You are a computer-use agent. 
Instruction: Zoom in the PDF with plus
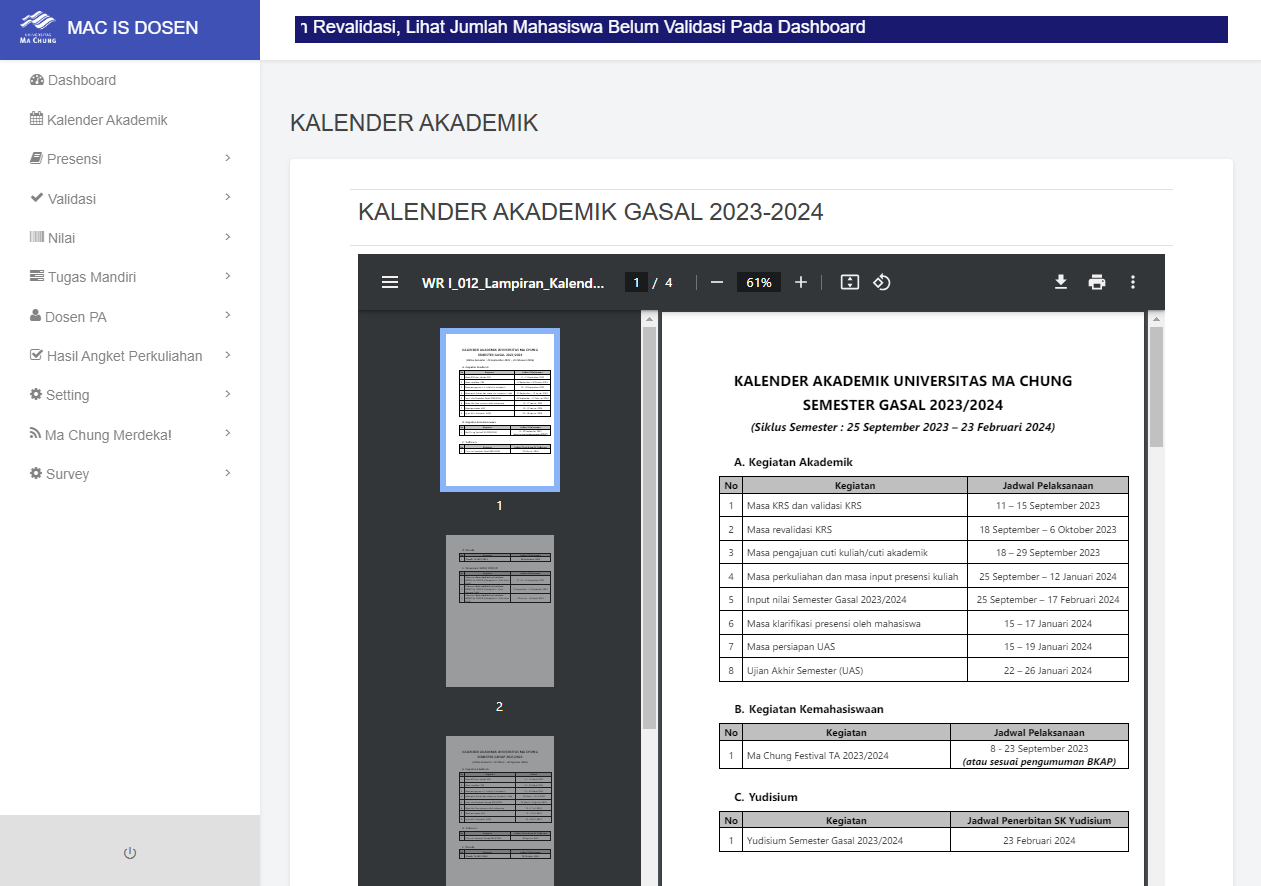[x=800, y=282]
